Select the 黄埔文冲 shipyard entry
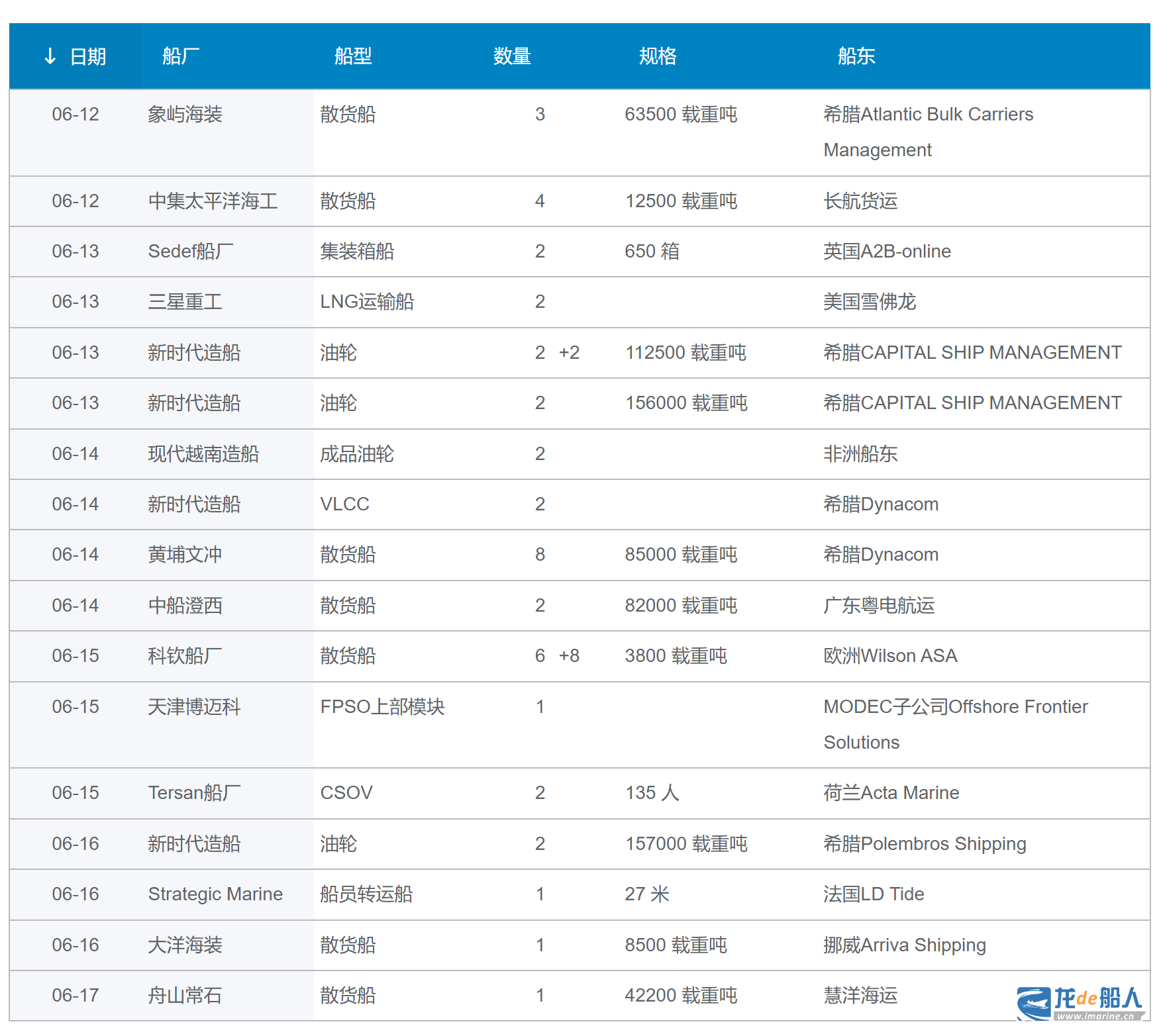The height and width of the screenshot is (1036, 1161). (185, 555)
